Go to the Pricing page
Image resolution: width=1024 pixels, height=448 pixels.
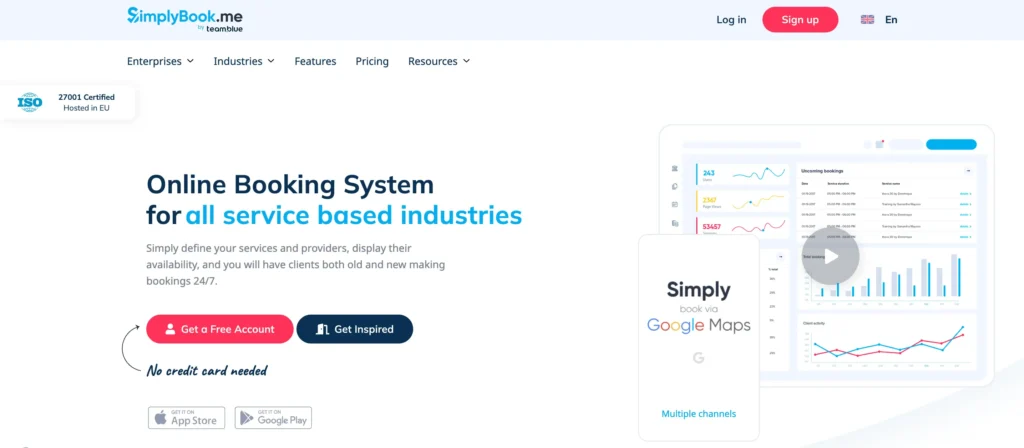[372, 61]
